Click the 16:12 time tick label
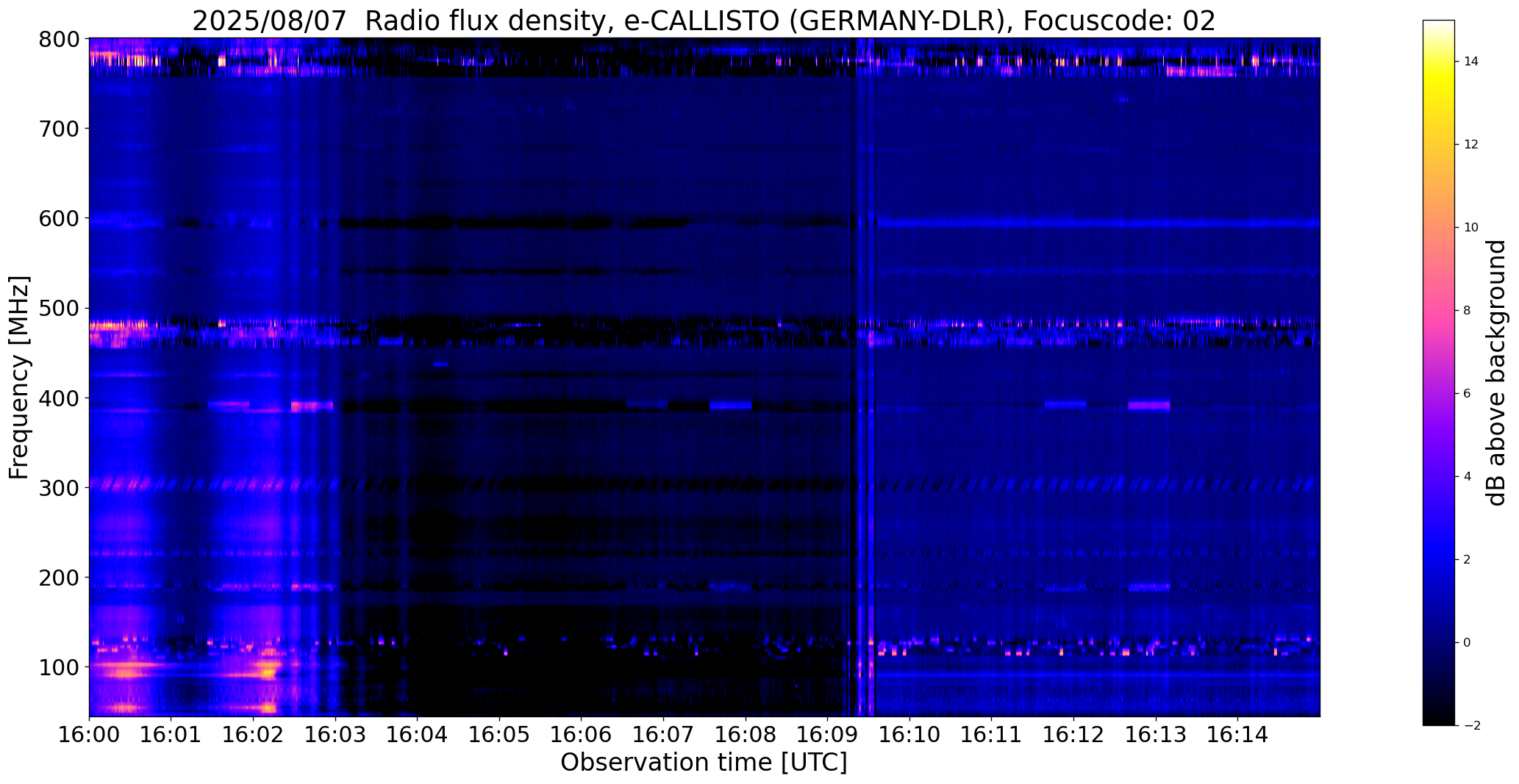 pos(1073,735)
